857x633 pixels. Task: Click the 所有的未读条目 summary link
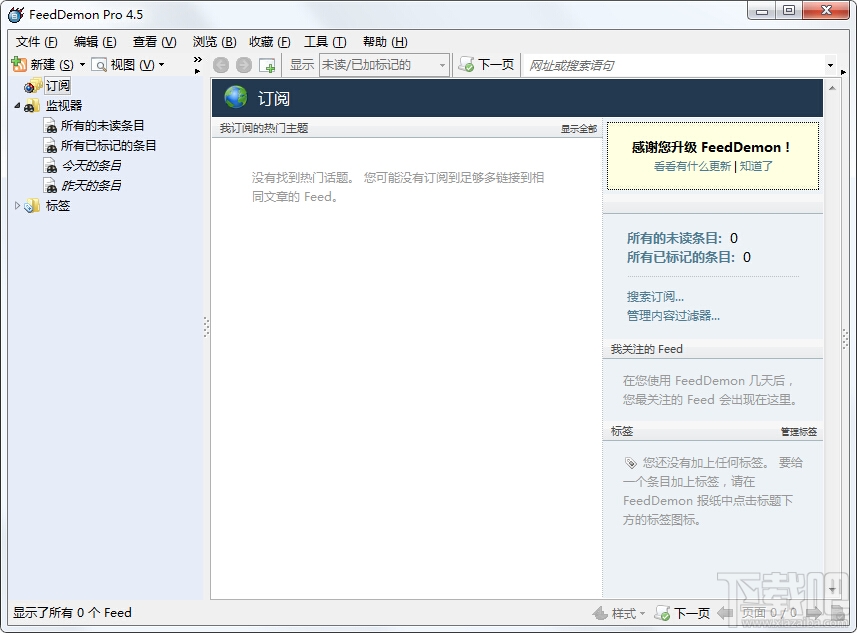pyautogui.click(x=674, y=238)
